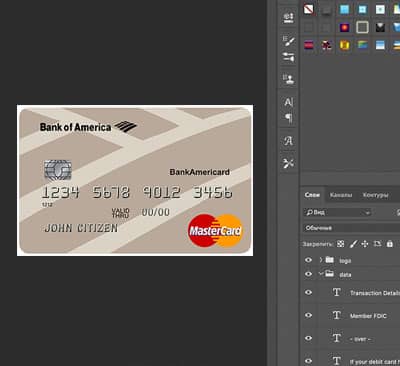The height and width of the screenshot is (366, 400).
Task: Expand the logo layer group
Action: click(x=321, y=260)
